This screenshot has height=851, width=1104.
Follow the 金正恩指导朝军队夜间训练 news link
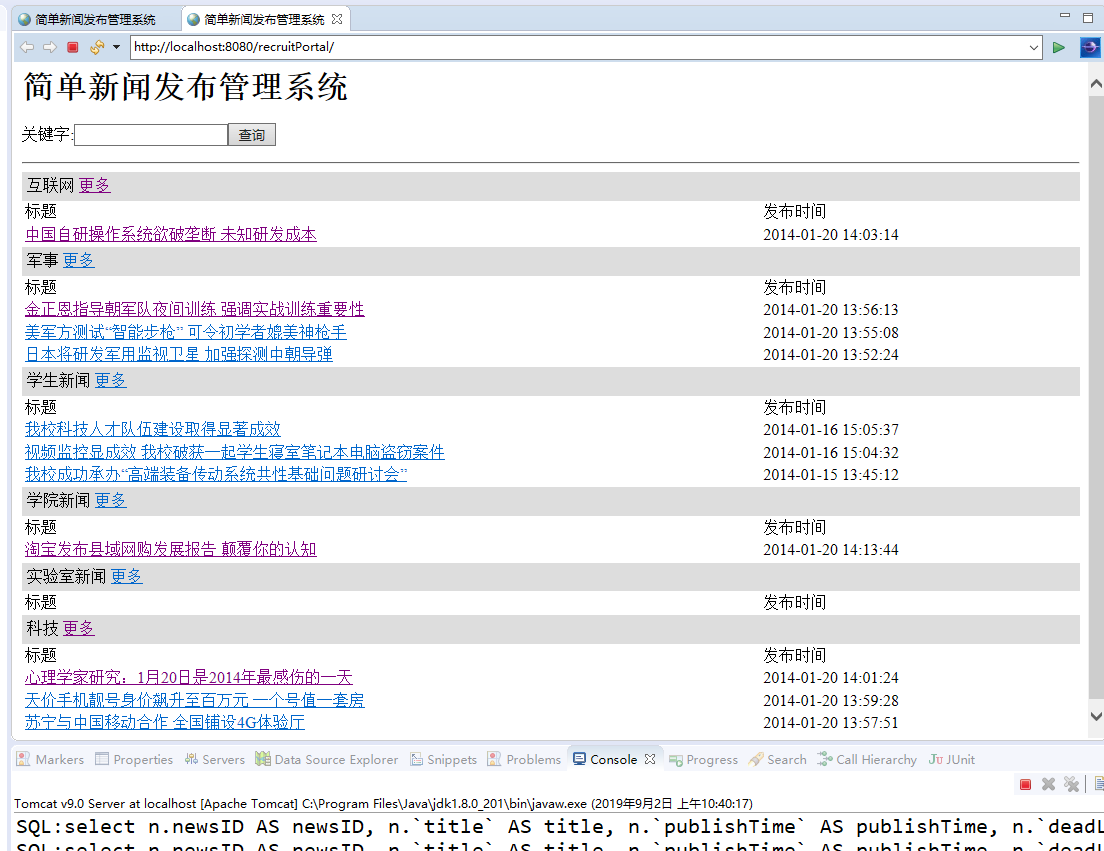tap(193, 309)
